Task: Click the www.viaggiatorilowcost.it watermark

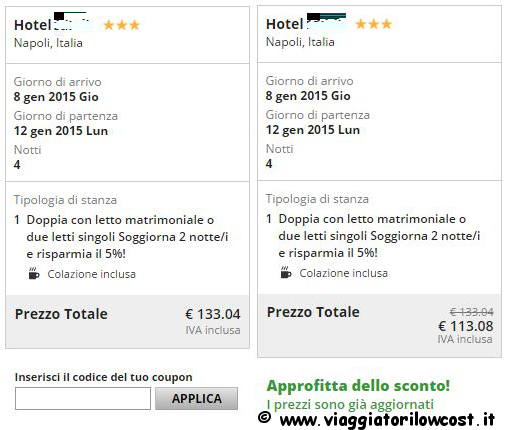Action: coord(377,419)
